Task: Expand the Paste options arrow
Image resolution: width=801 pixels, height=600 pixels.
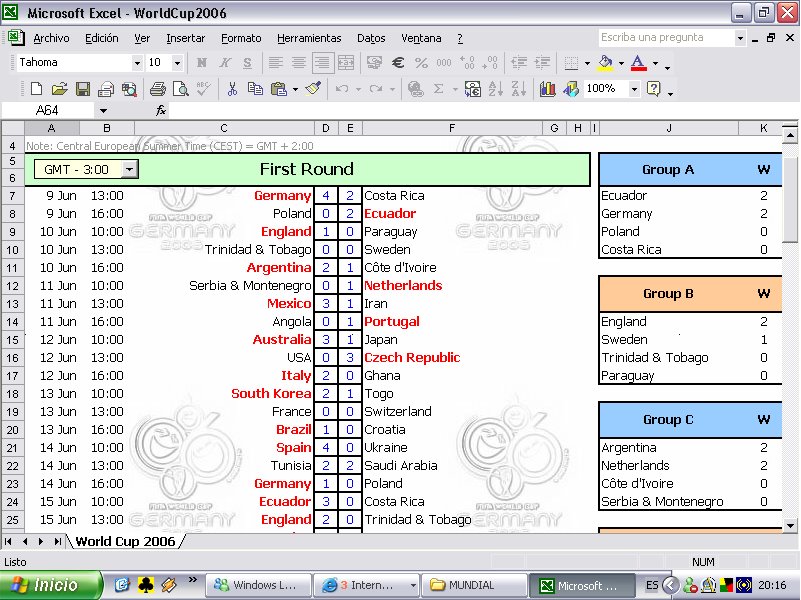Action: pos(295,89)
